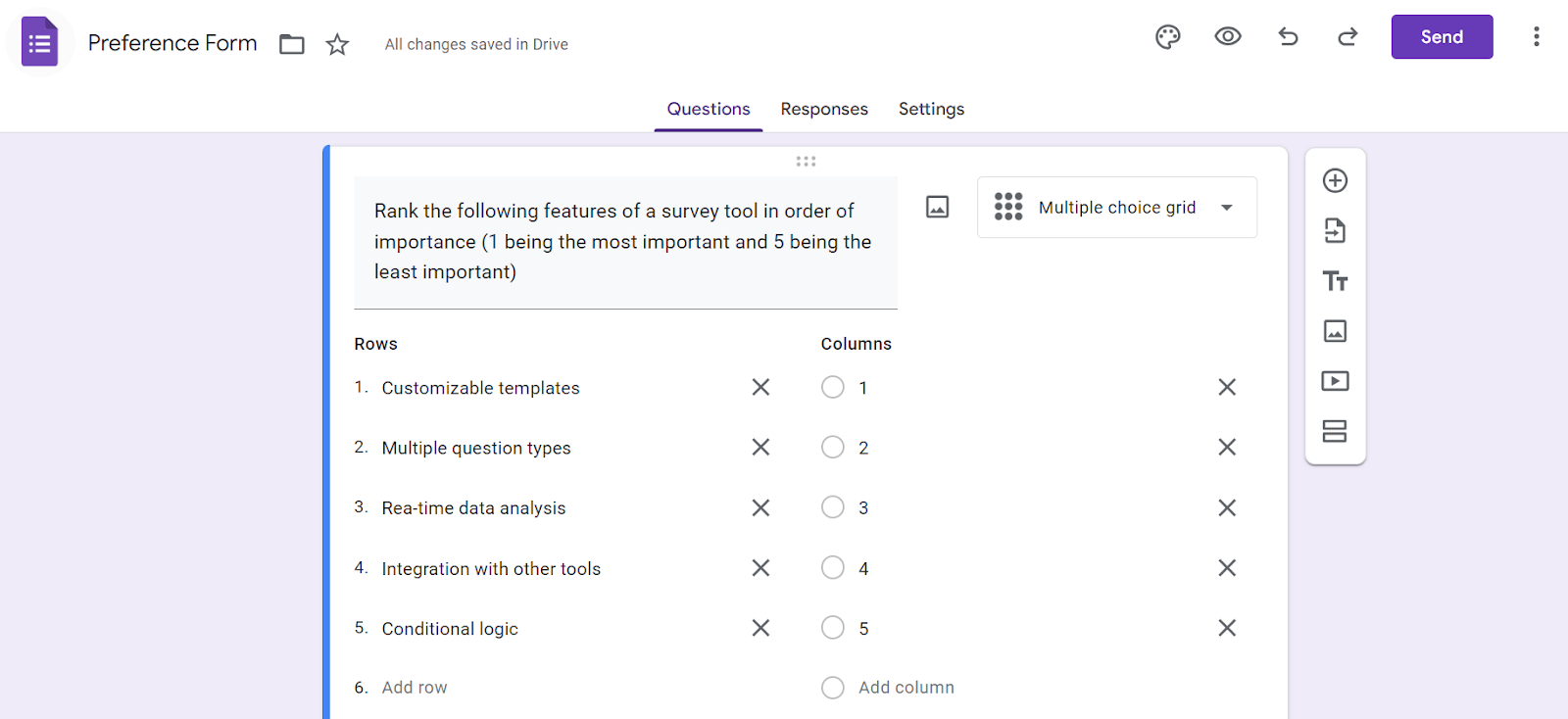1568x719 pixels.
Task: Remove column 1
Action: pyautogui.click(x=1227, y=388)
